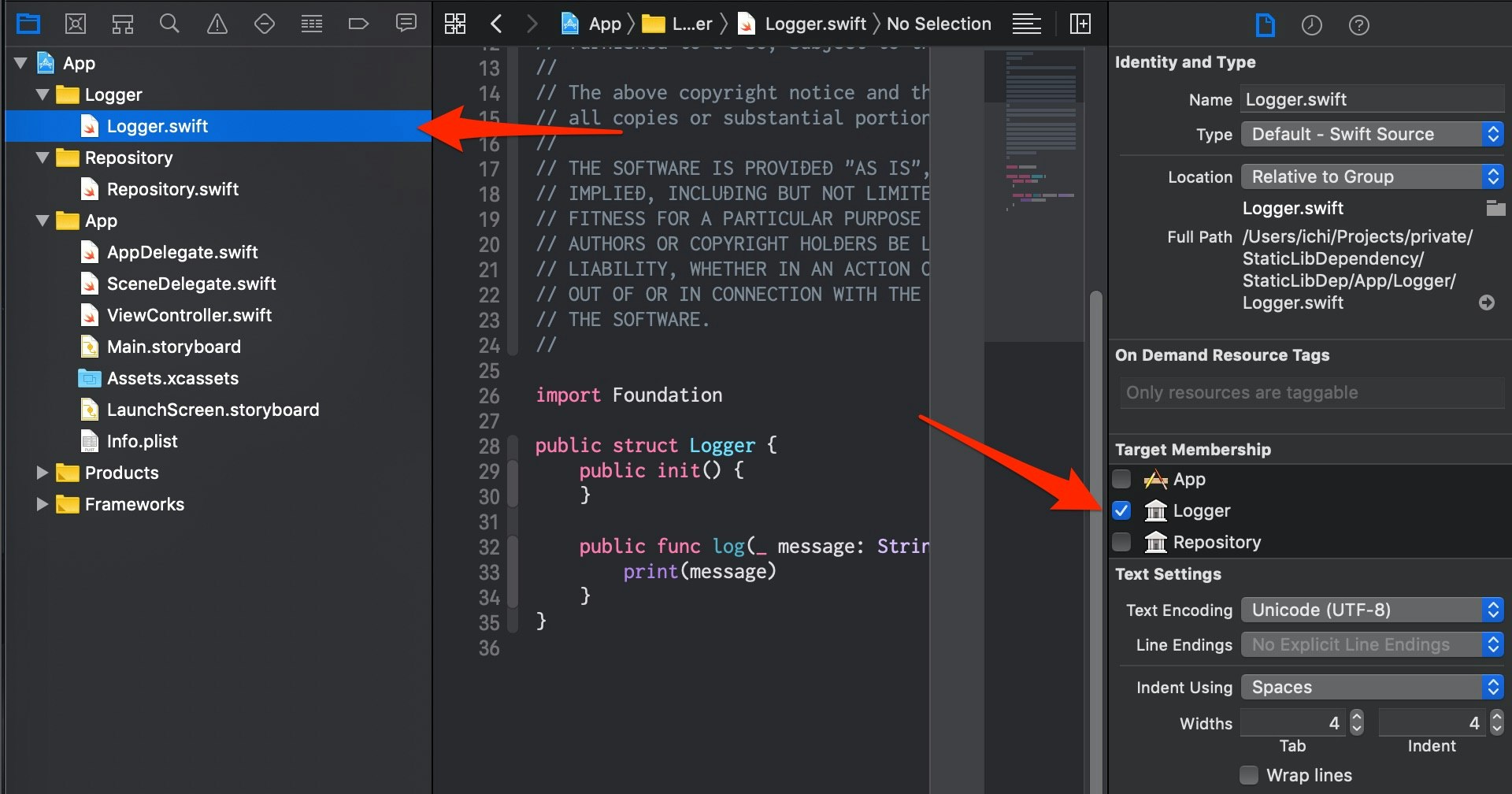Open editor options lines menu
Image resolution: width=1512 pixels, height=794 pixels.
(x=1027, y=24)
